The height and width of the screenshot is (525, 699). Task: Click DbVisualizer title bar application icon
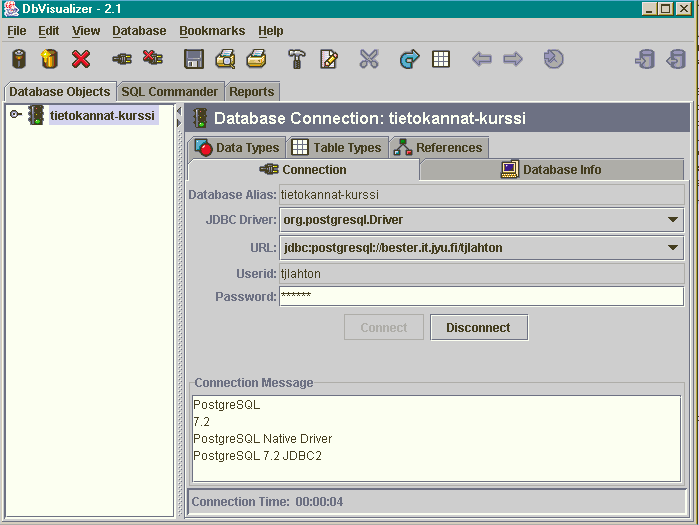(x=11, y=9)
